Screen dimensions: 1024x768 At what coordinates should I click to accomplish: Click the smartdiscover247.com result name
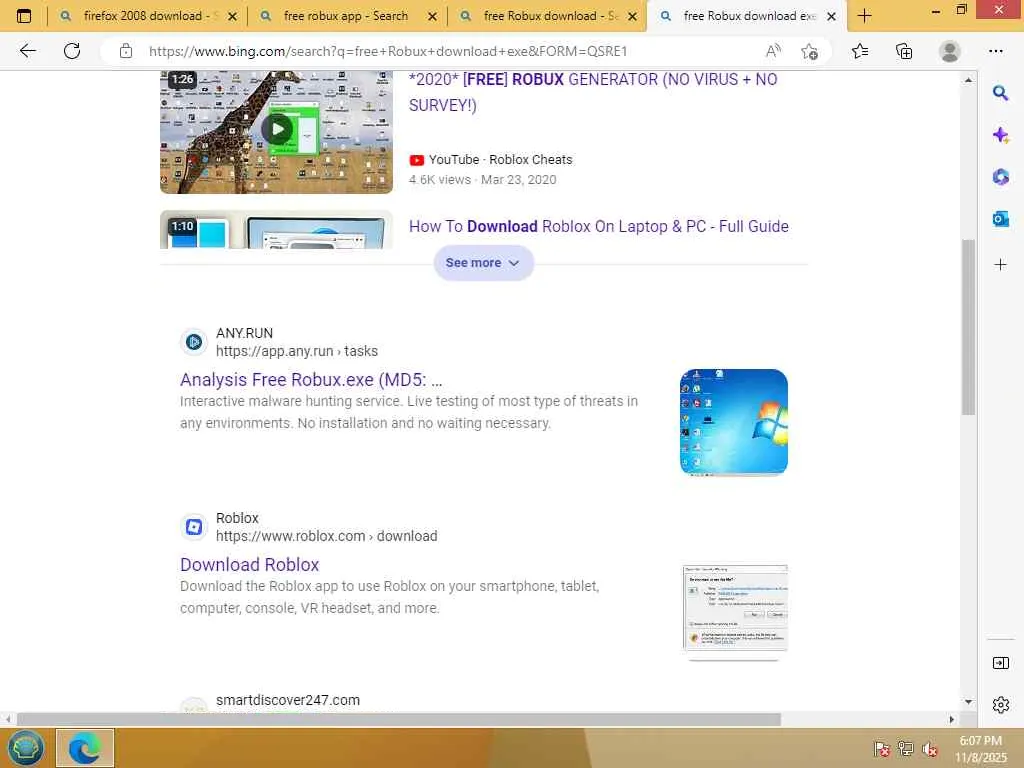(288, 700)
